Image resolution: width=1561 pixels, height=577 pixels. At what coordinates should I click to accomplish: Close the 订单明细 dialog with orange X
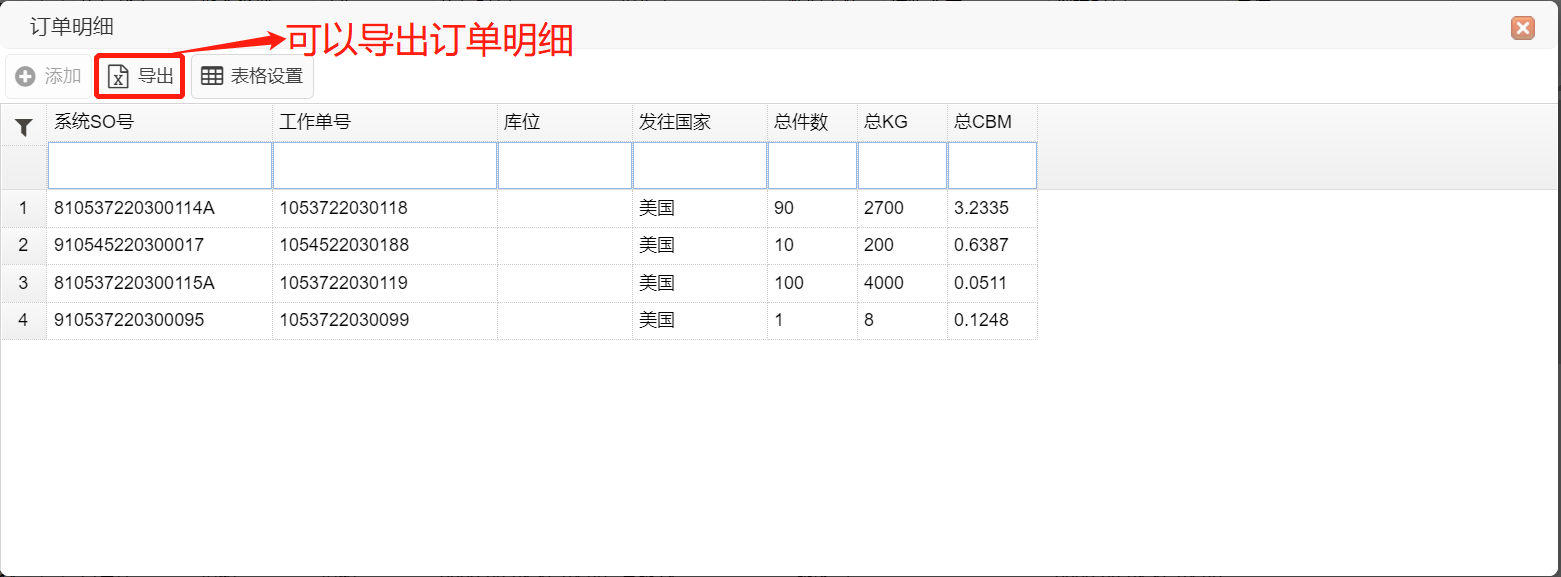coord(1522,28)
